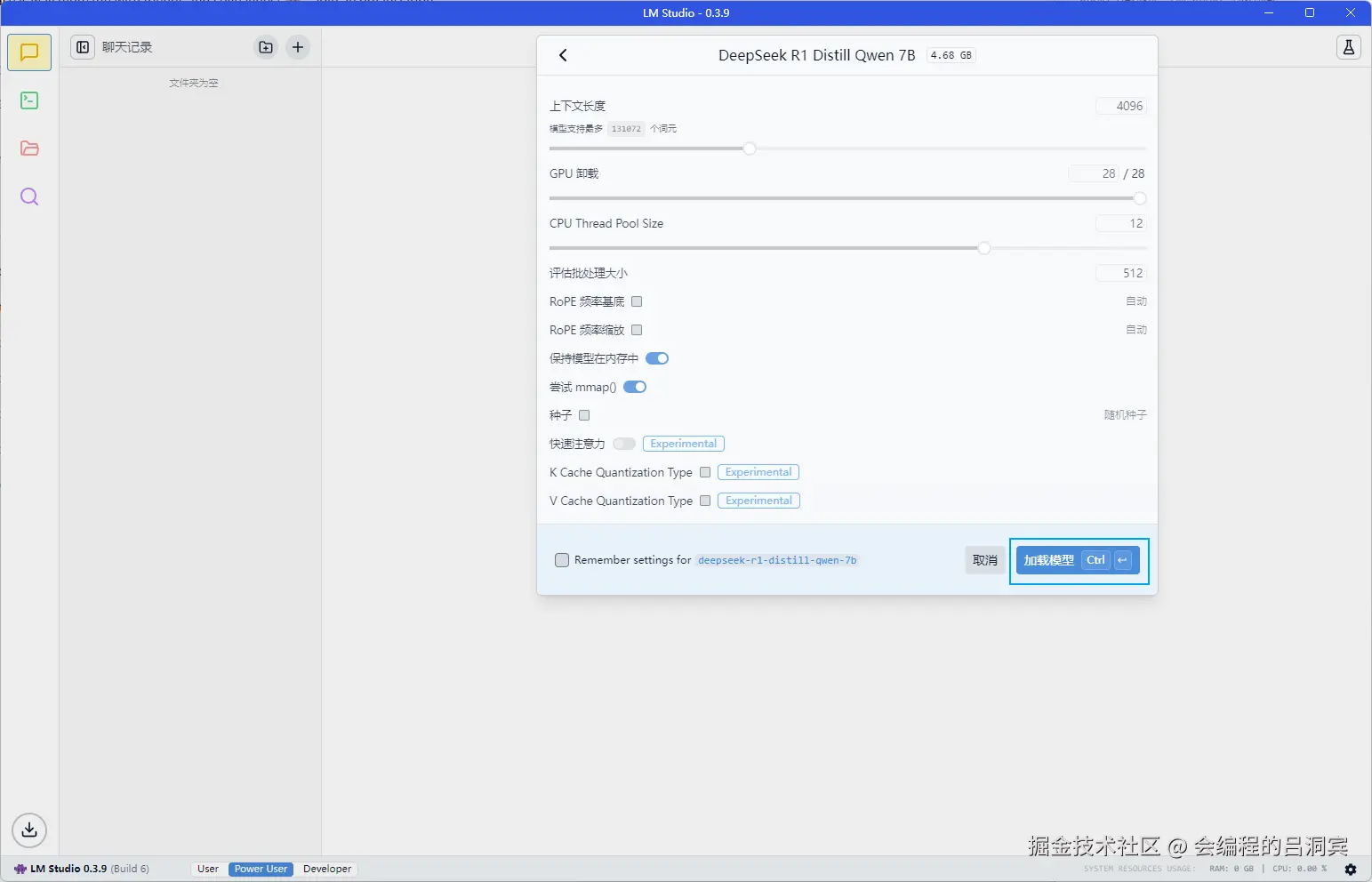Enable the experimental 快速注意力 toggle
The height and width of the screenshot is (882, 1372).
[624, 444]
